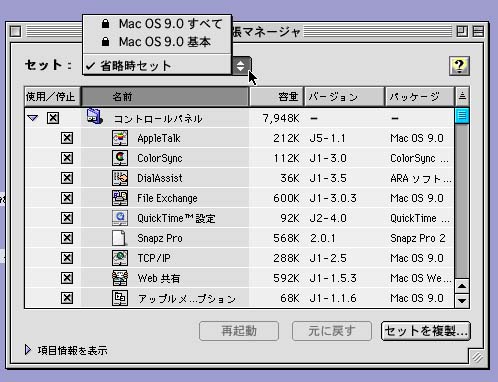Choose the 省略時セット menu item

(157, 66)
